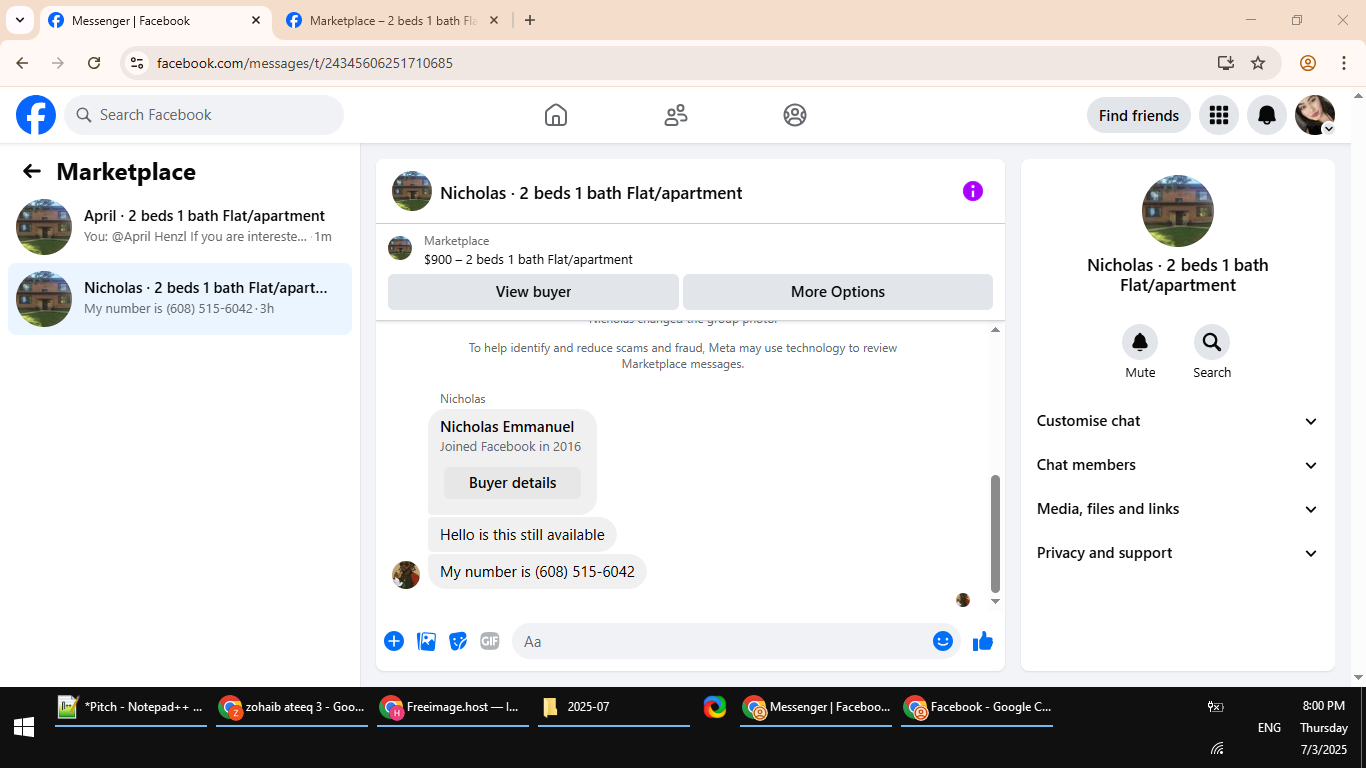Mute the chat using bell icon
Viewport: 1366px width, 768px height.
[x=1140, y=343]
